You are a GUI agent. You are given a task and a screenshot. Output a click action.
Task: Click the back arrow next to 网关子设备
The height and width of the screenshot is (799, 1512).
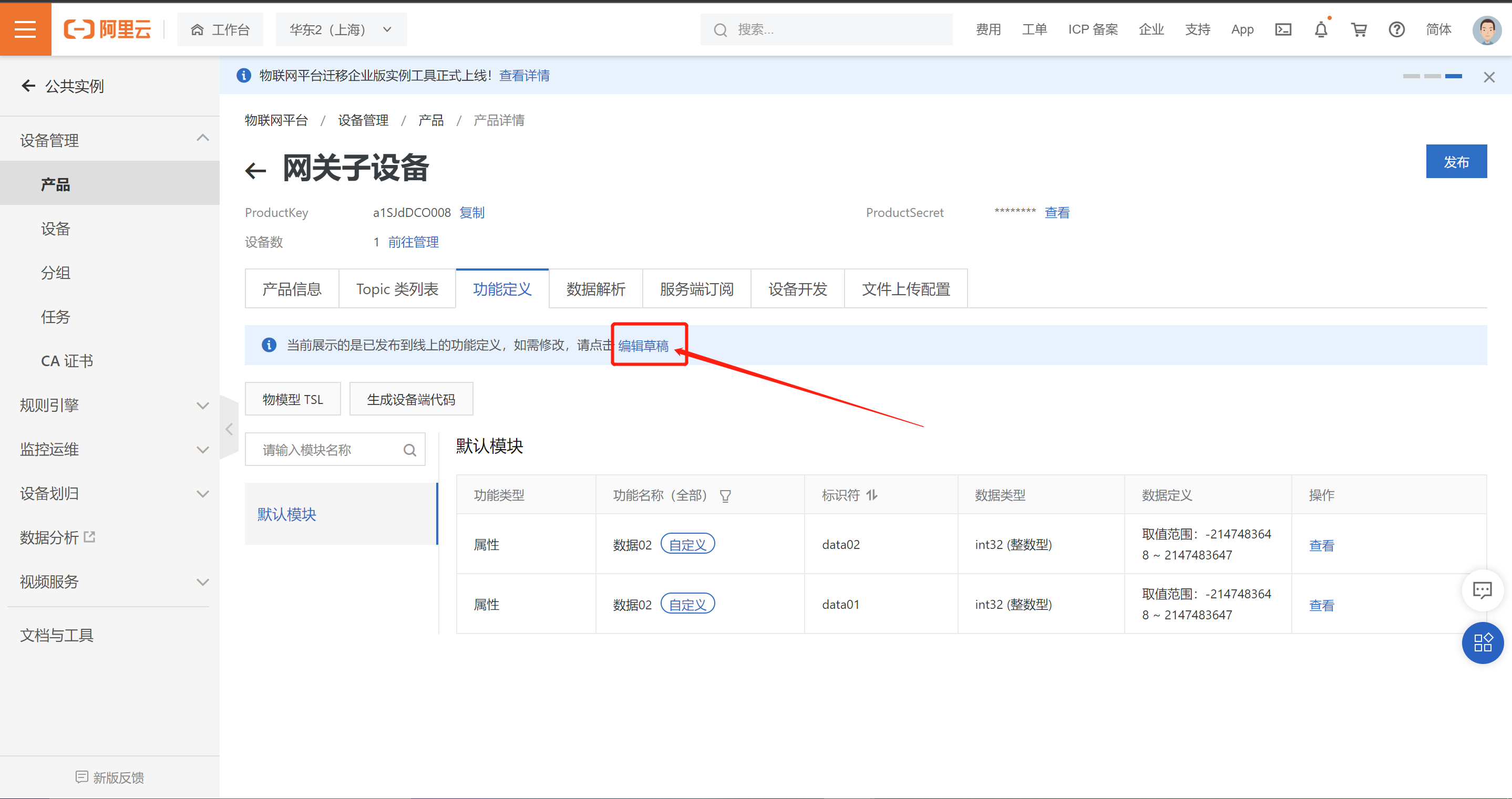pyautogui.click(x=255, y=171)
